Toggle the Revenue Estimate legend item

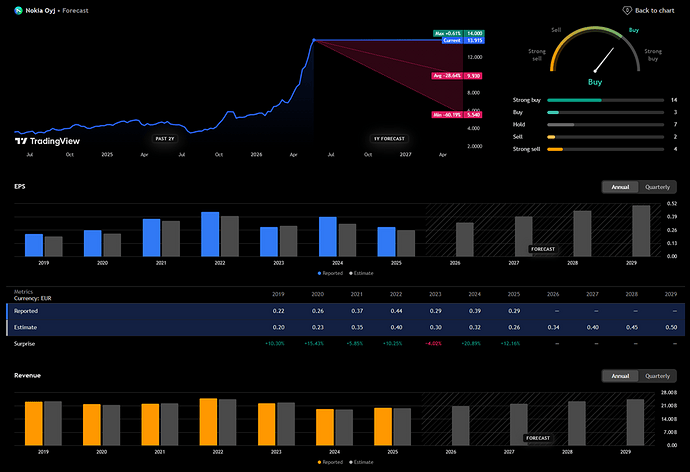coord(361,462)
